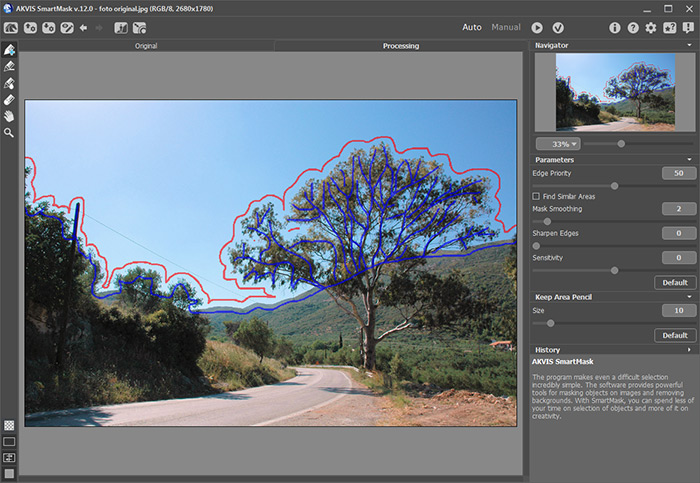This screenshot has width=700, height=483.
Task: Adjust the Mask Smoothing slider
Action: (547, 221)
